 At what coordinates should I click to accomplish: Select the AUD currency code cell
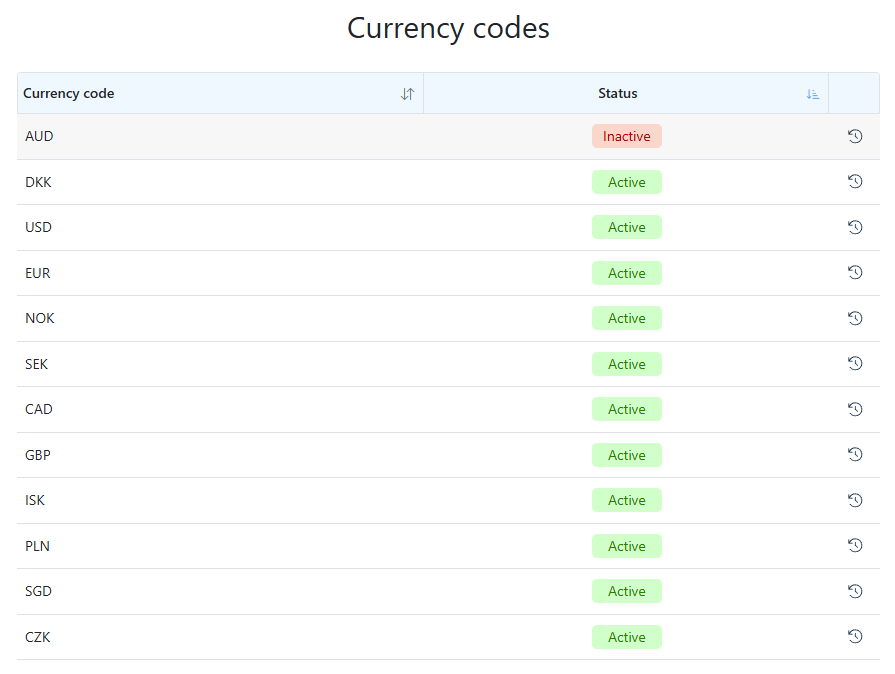click(220, 136)
